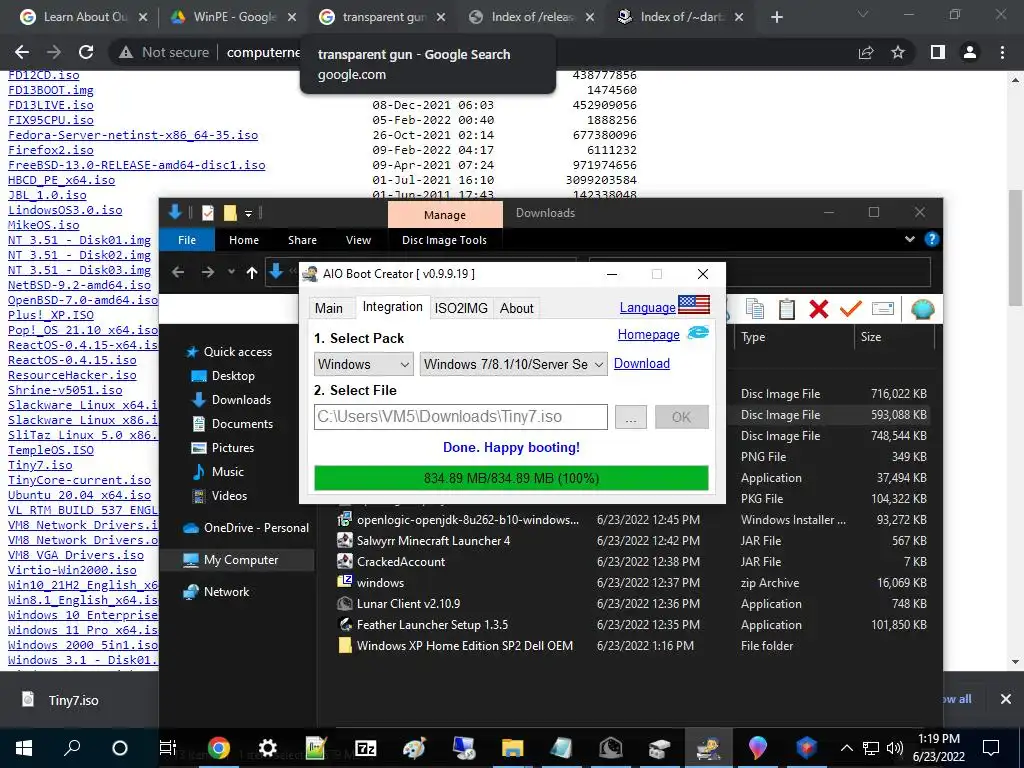
Task: Click the US flag language icon
Action: [x=694, y=304]
